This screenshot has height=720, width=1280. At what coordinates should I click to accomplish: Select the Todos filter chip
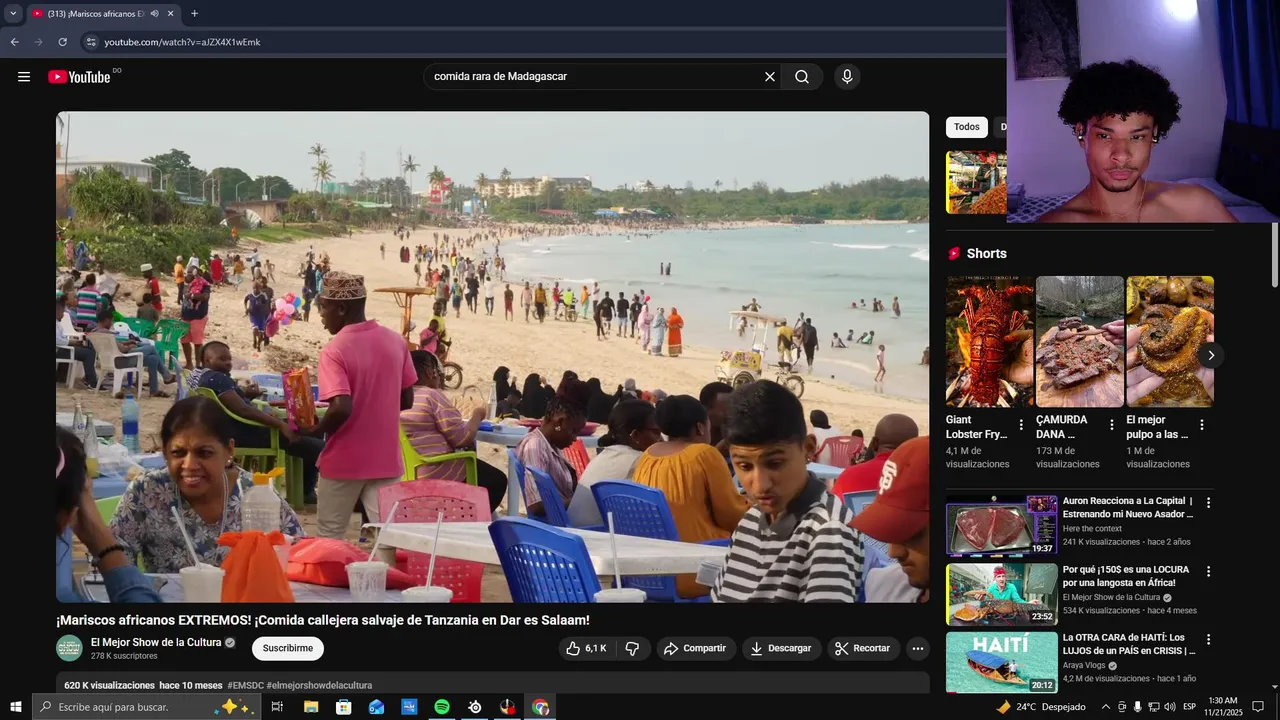click(967, 127)
